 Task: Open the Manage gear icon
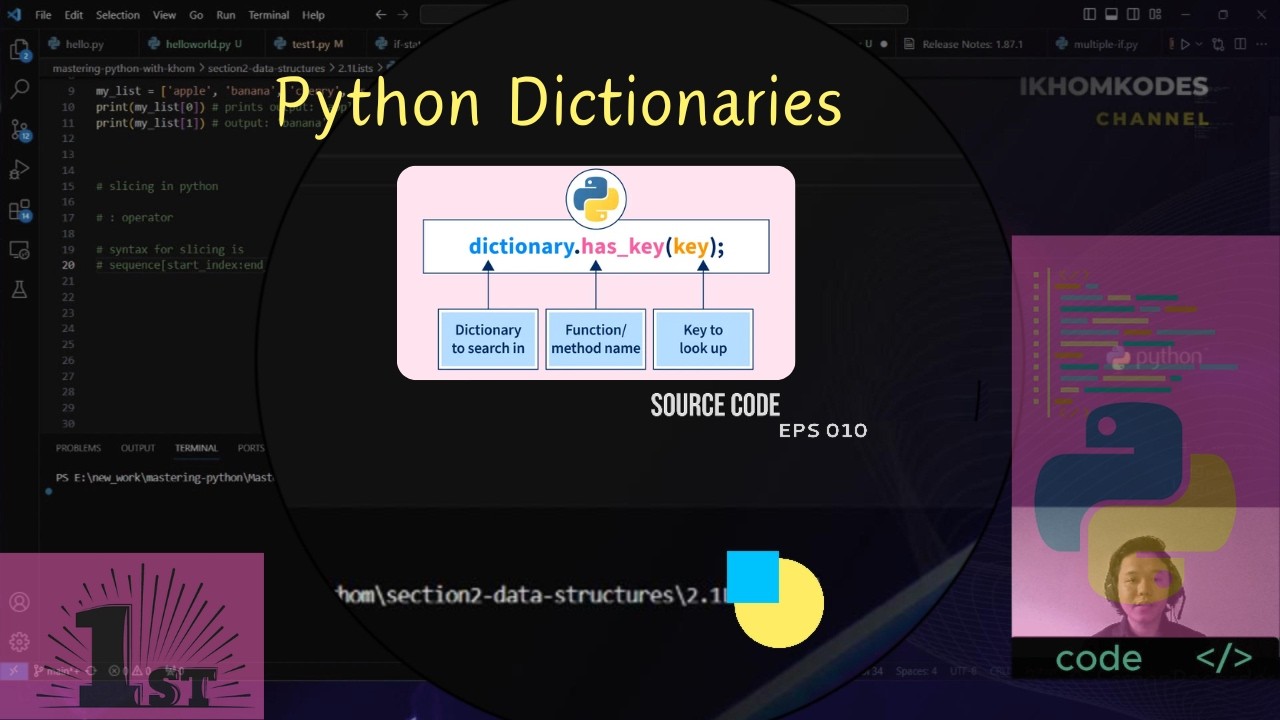[x=19, y=642]
